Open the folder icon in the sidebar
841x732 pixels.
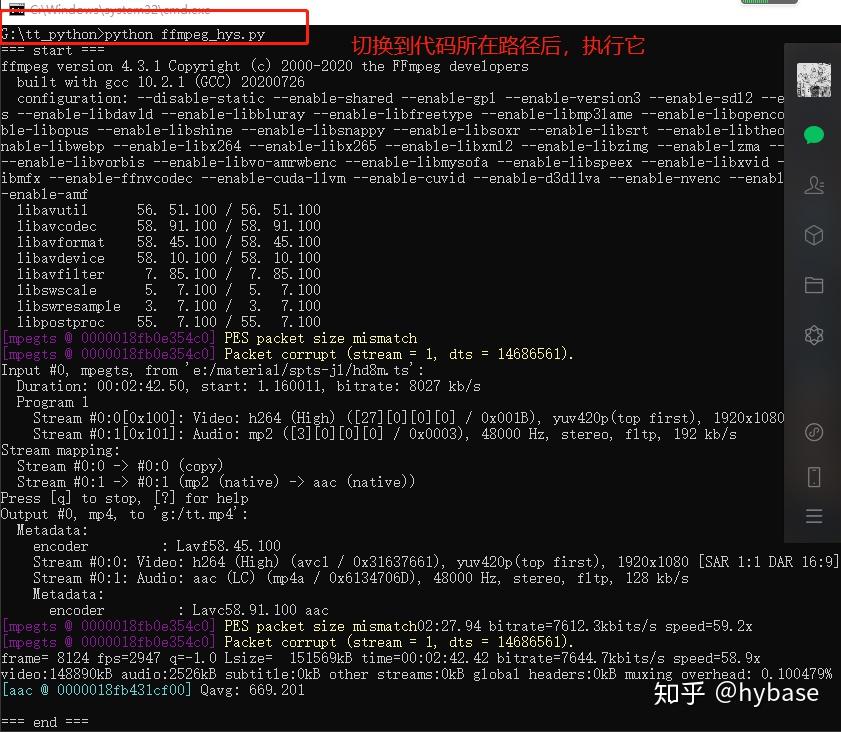tap(814, 284)
